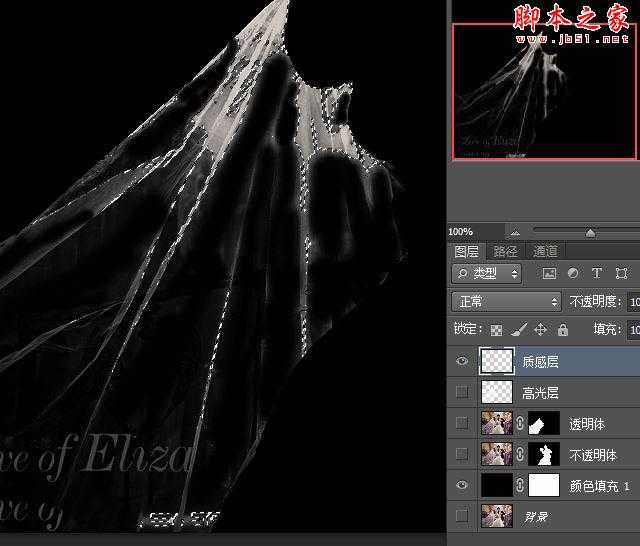Click the 填充 fill value field

pyautogui.click(x=633, y=330)
